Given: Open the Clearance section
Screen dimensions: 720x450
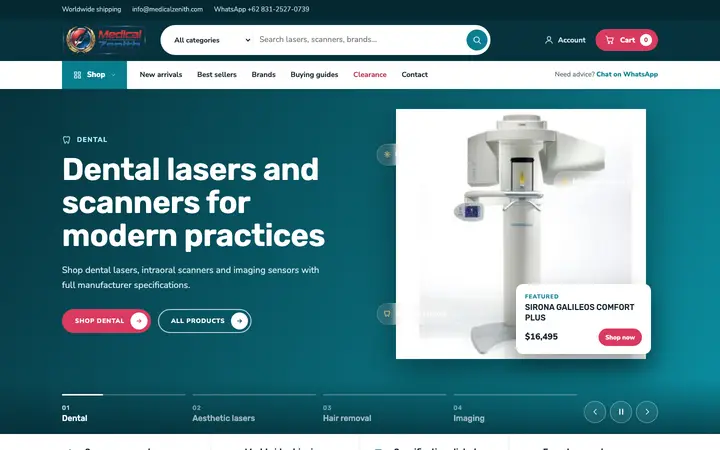Looking at the screenshot, I should point(370,74).
